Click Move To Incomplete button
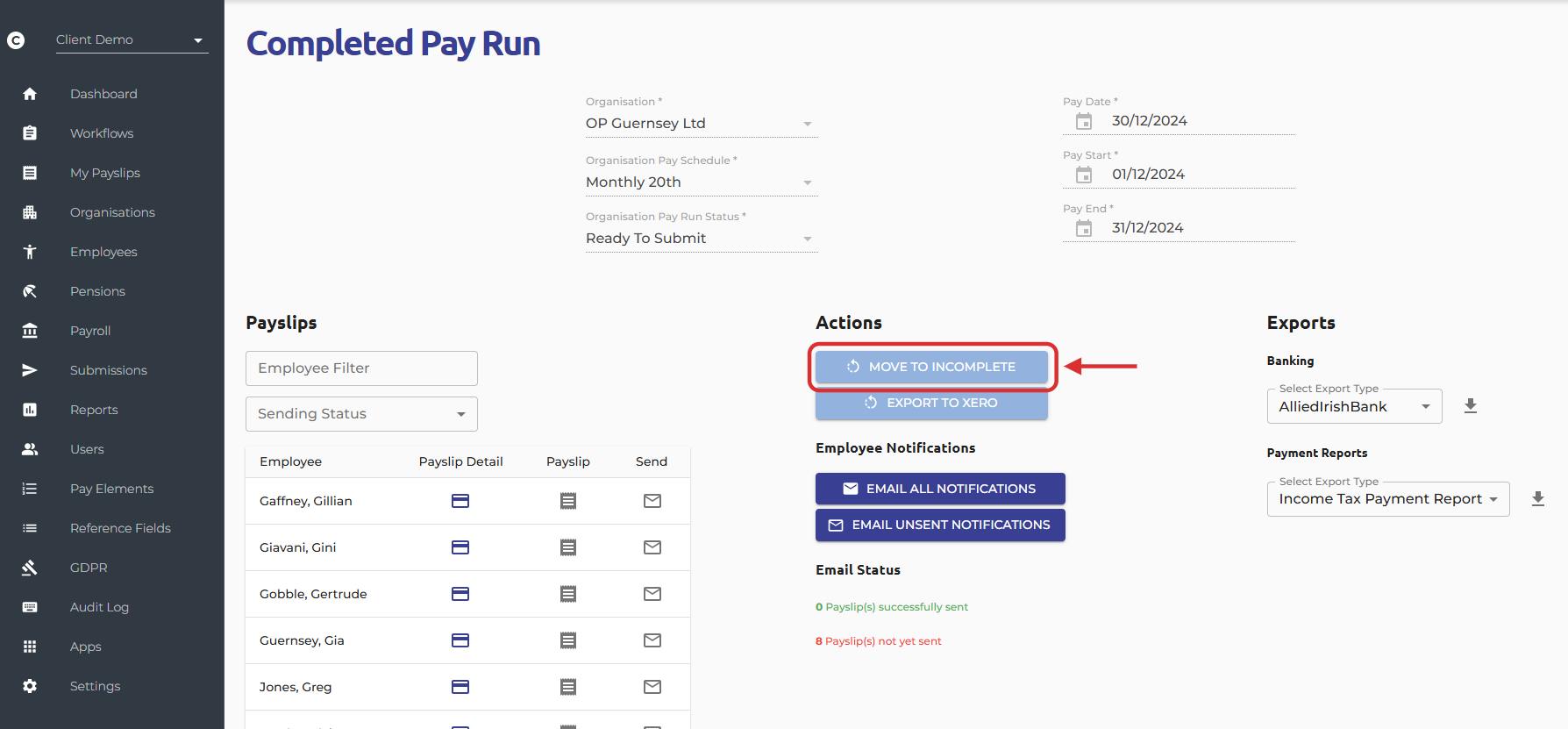 pyautogui.click(x=931, y=367)
